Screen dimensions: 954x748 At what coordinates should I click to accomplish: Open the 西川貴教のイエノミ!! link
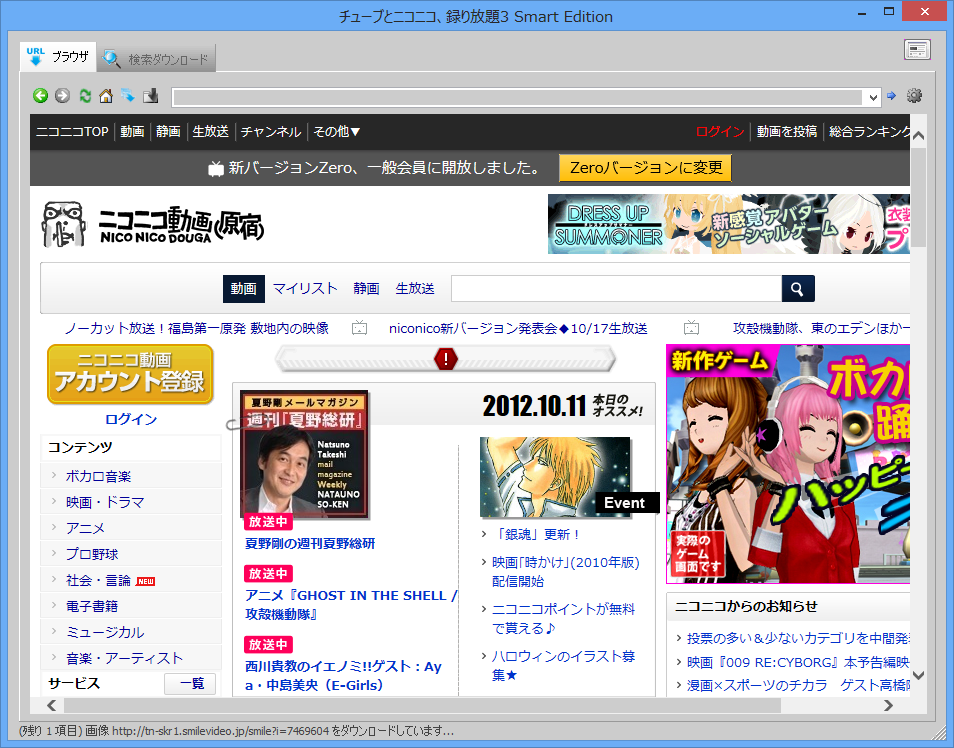tap(343, 676)
